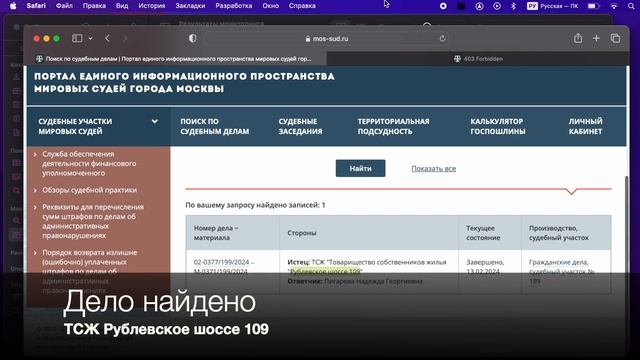The image size is (640, 360).
Task: Open the История menu
Action: coord(152,6)
